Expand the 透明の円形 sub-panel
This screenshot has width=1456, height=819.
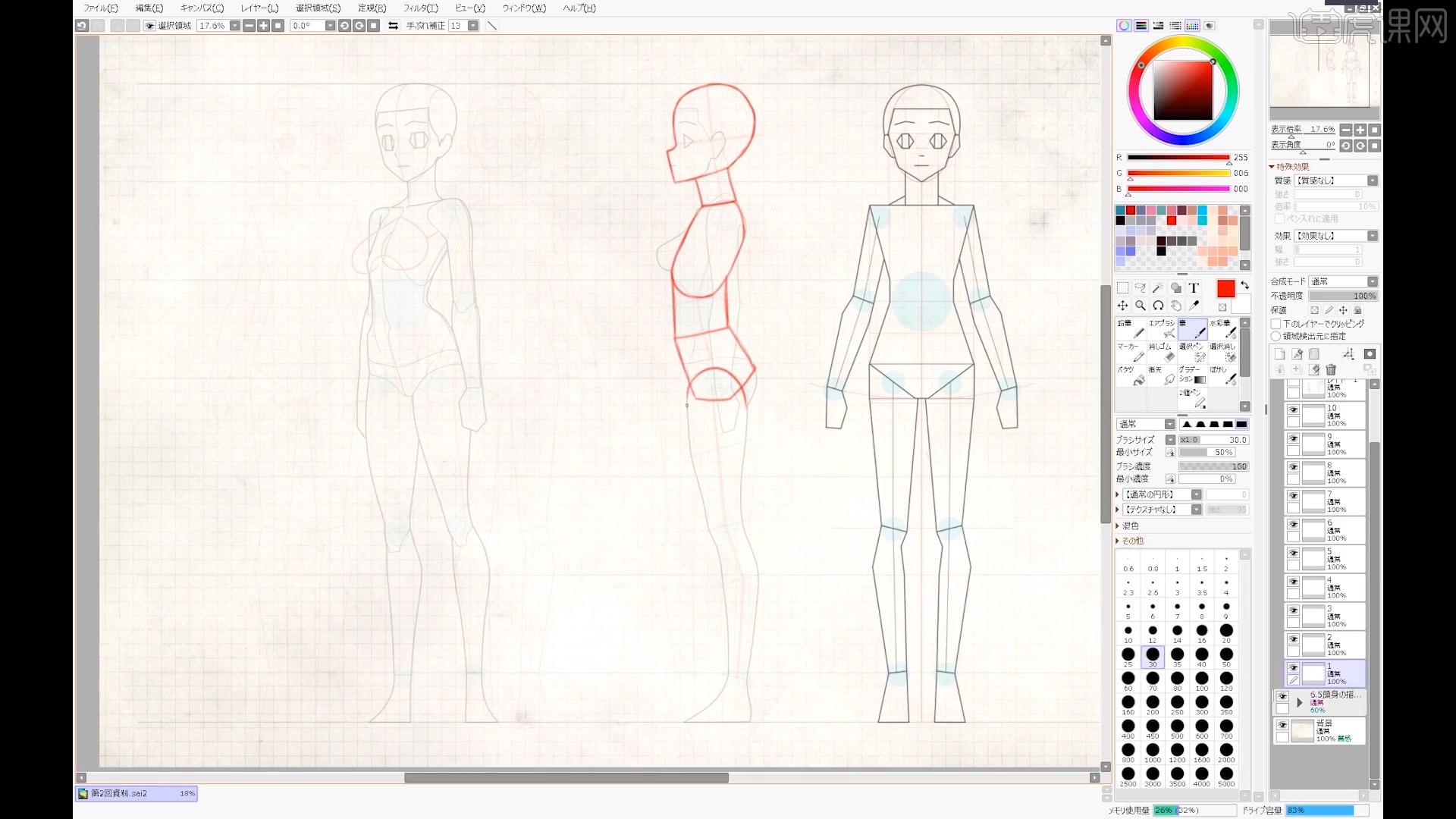pyautogui.click(x=1119, y=493)
